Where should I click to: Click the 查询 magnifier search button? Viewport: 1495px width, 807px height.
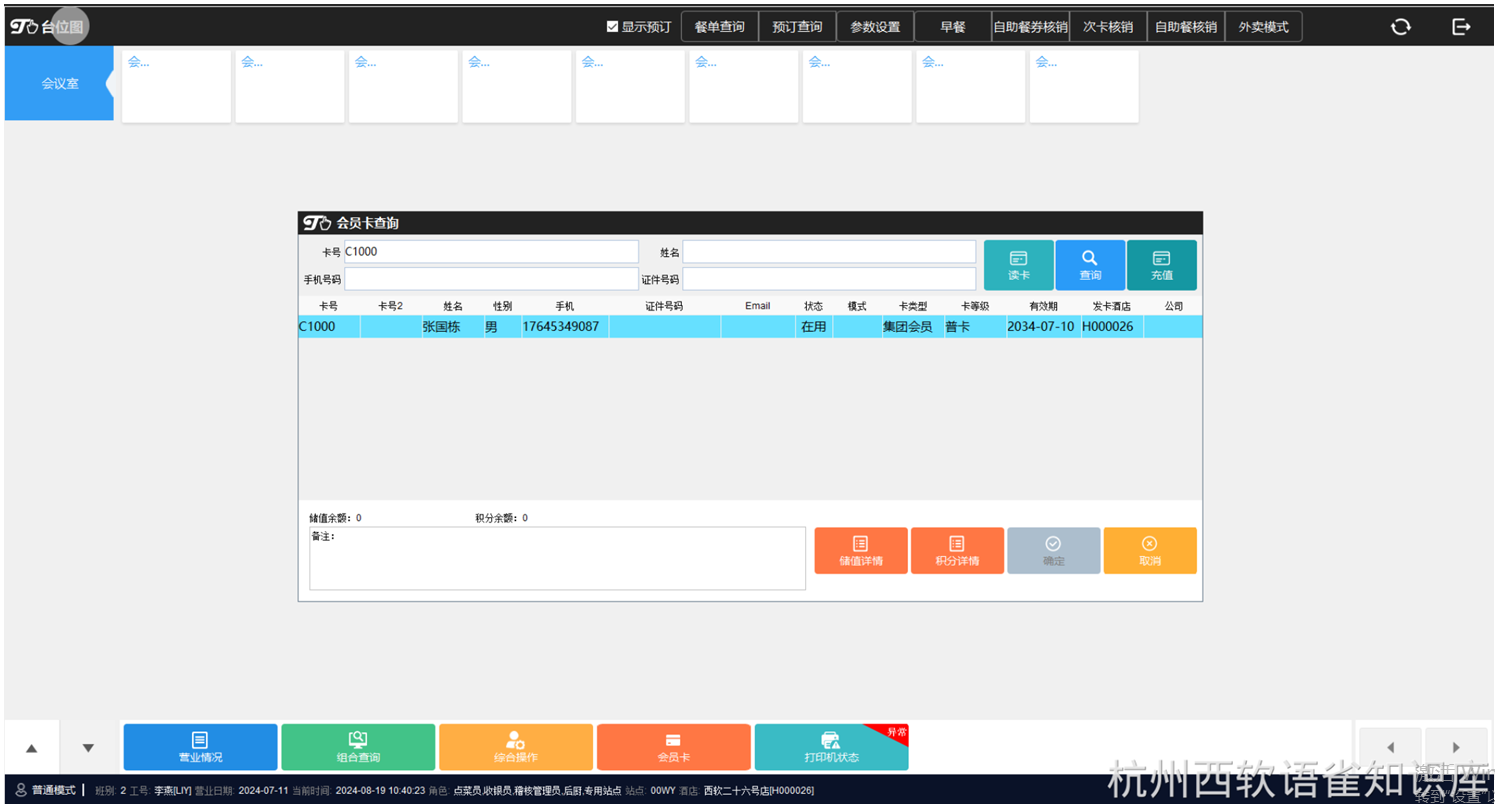(1090, 265)
